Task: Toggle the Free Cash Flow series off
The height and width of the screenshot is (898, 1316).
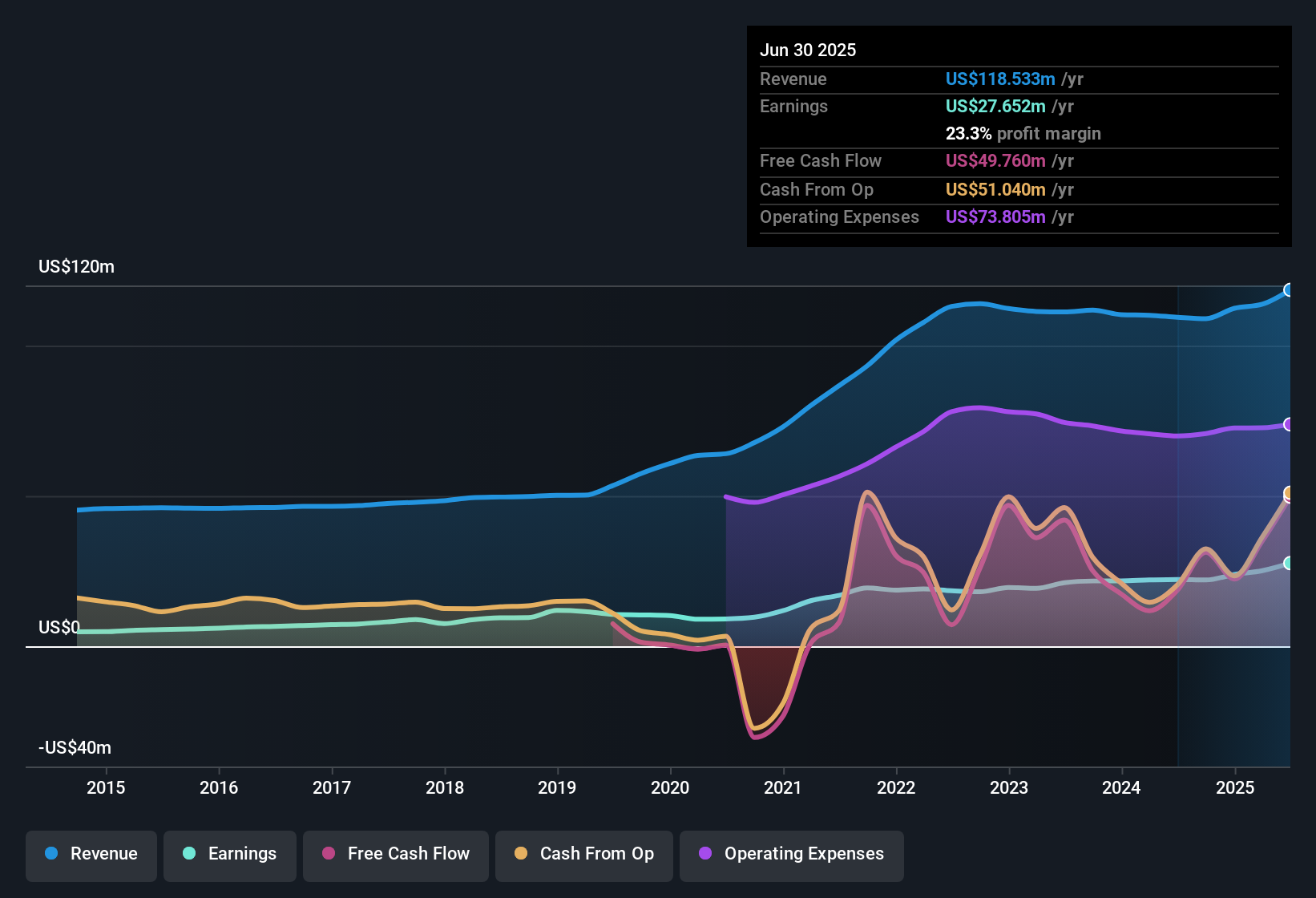Action: tap(395, 854)
